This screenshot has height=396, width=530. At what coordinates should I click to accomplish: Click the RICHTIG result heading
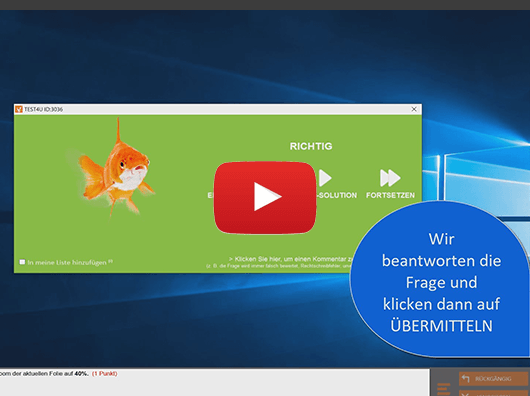point(311,146)
